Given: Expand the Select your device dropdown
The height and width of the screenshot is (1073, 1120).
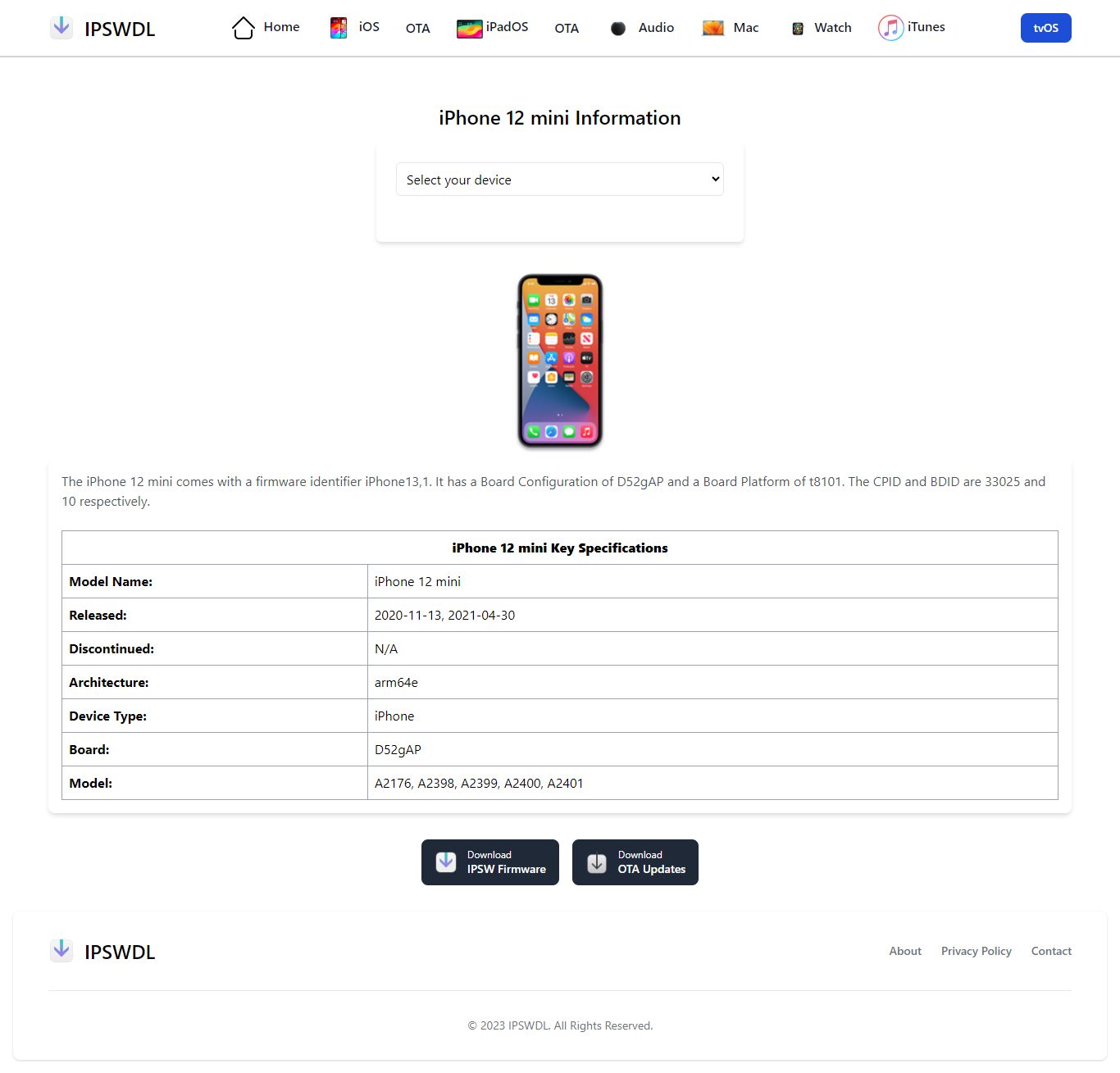Looking at the screenshot, I should click(x=560, y=180).
